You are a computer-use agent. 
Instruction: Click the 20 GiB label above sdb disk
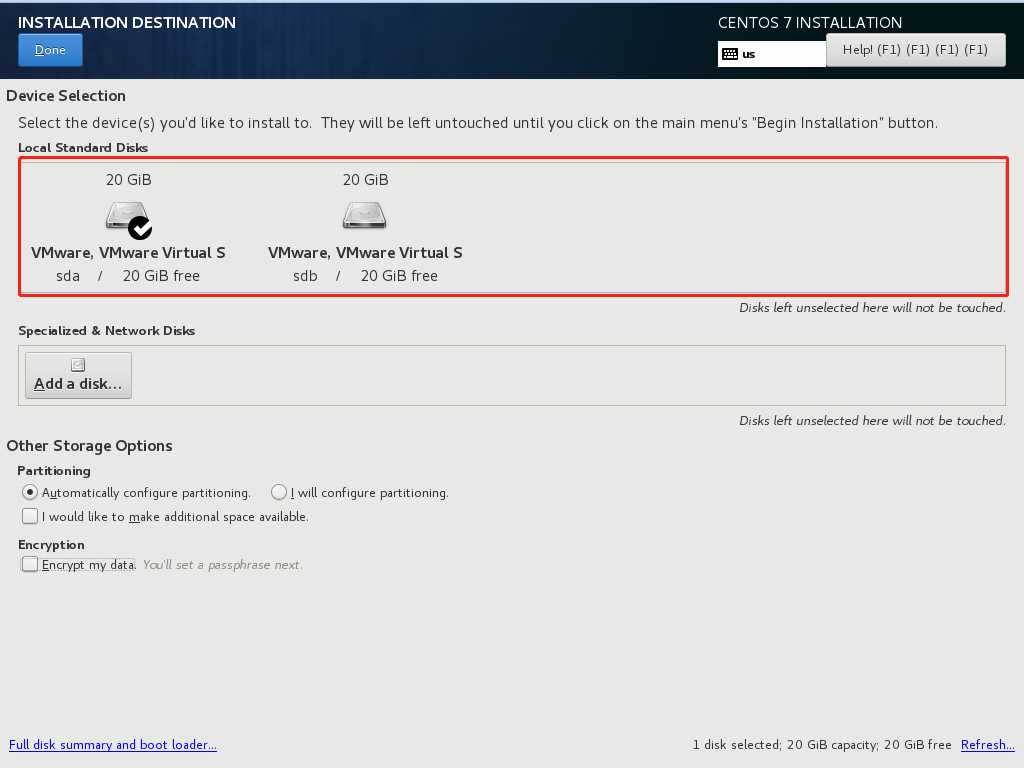(366, 180)
